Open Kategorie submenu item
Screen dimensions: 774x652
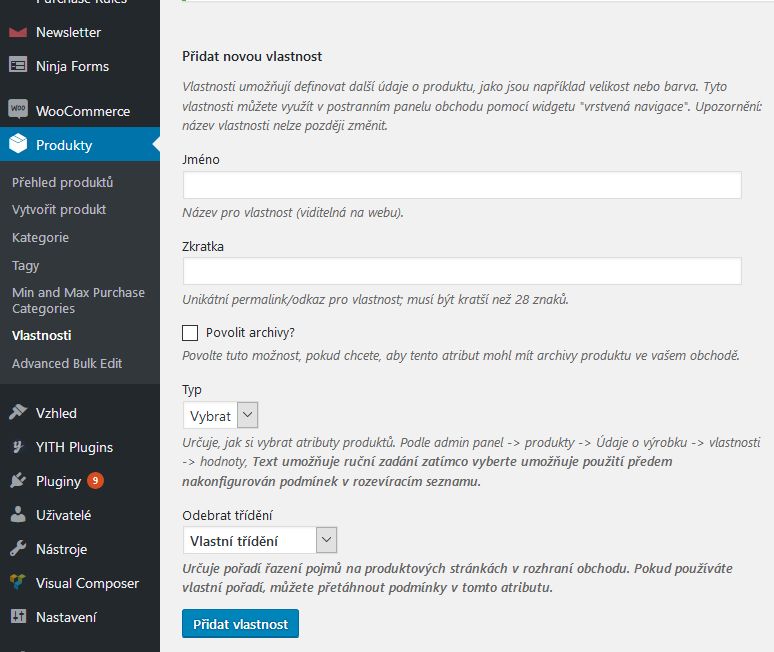[x=40, y=238]
